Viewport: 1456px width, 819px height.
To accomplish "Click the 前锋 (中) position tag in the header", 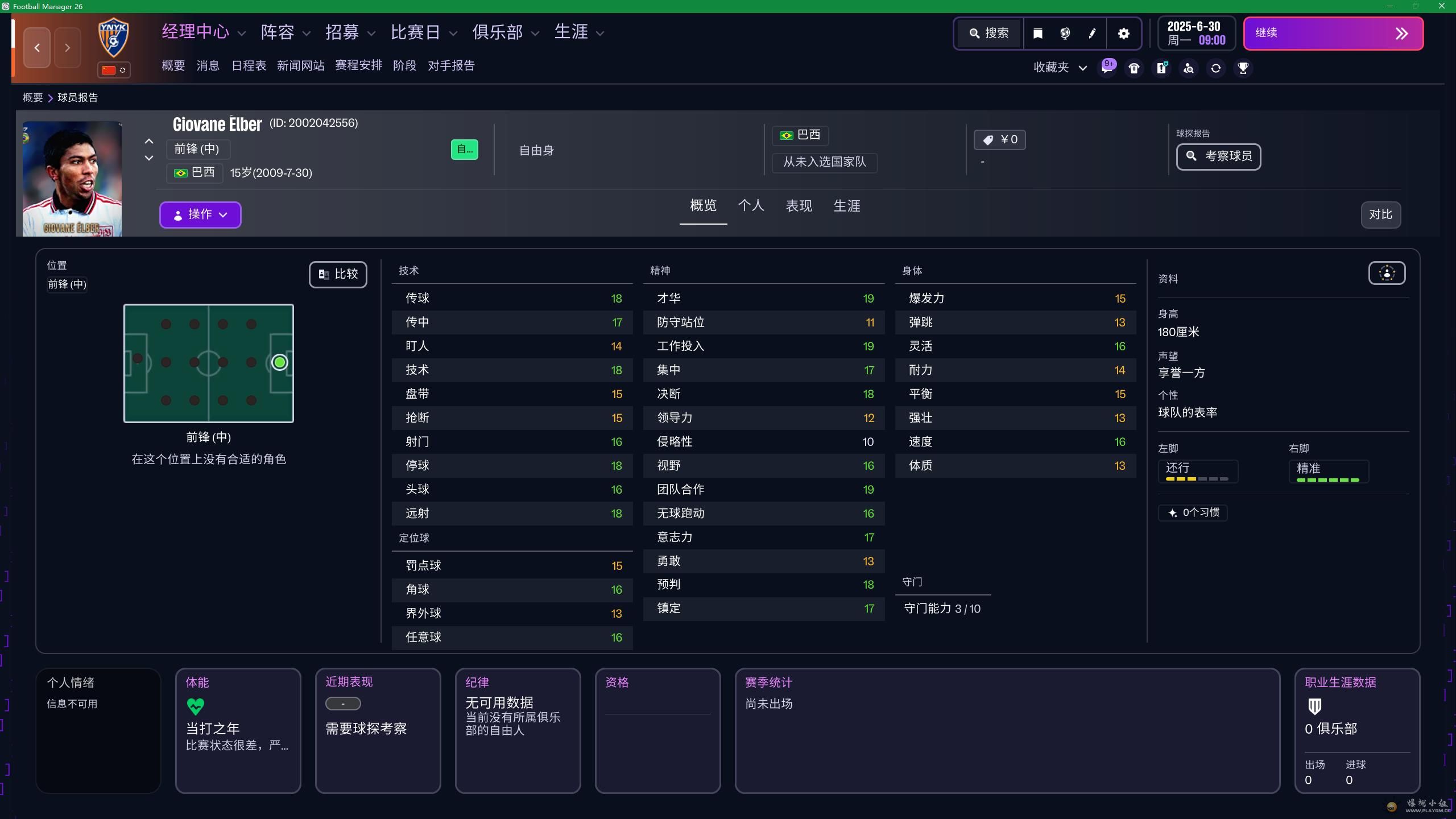I will pyautogui.click(x=198, y=149).
